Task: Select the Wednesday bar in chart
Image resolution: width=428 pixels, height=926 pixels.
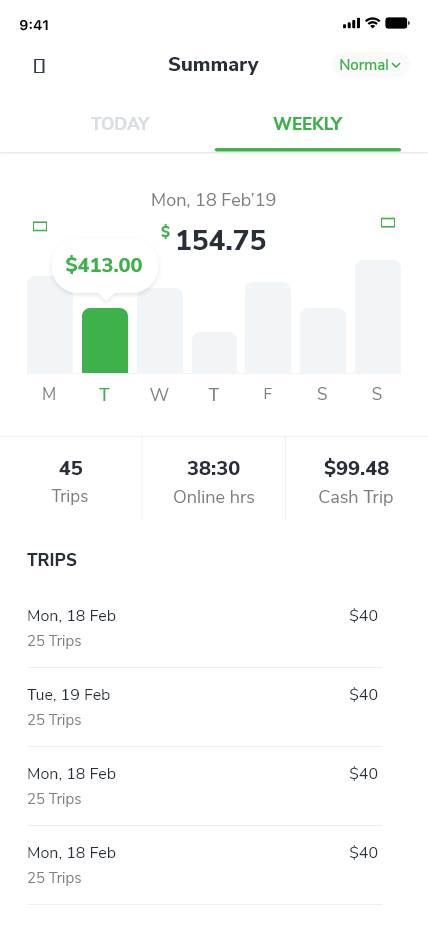Action: click(159, 330)
